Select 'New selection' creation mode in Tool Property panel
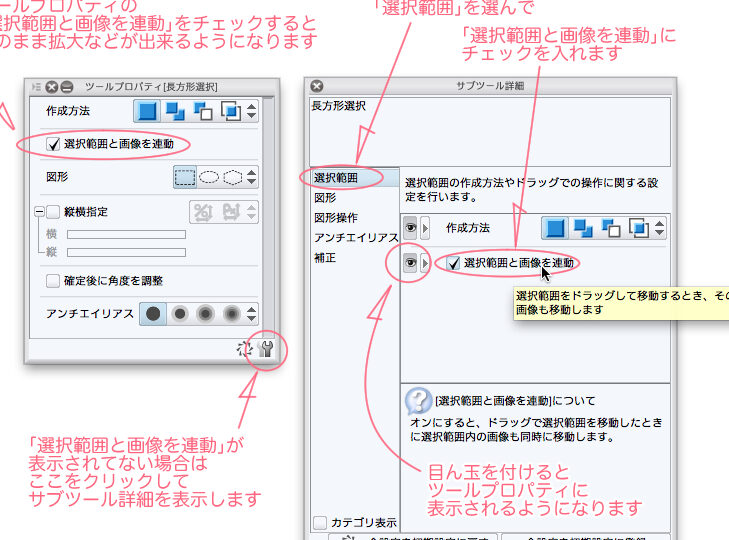Image resolution: width=729 pixels, height=540 pixels. (x=147, y=111)
